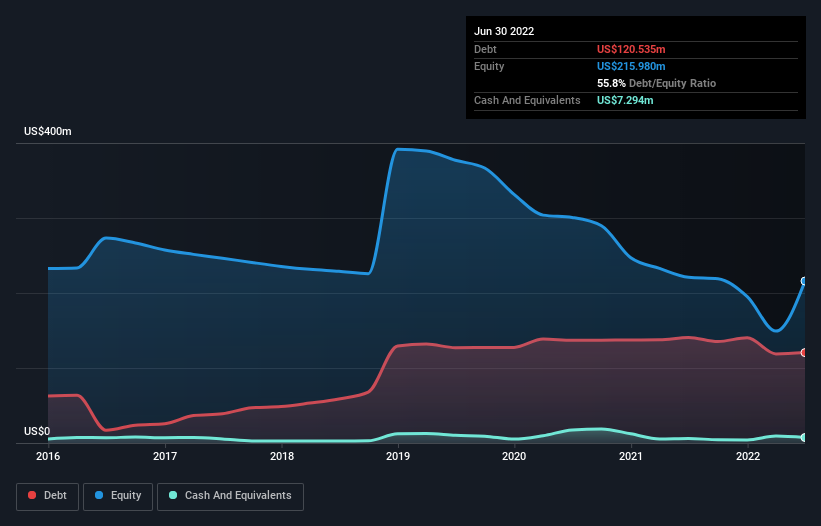
Task: Toggle the Debt series legend button
Action: 48,496
